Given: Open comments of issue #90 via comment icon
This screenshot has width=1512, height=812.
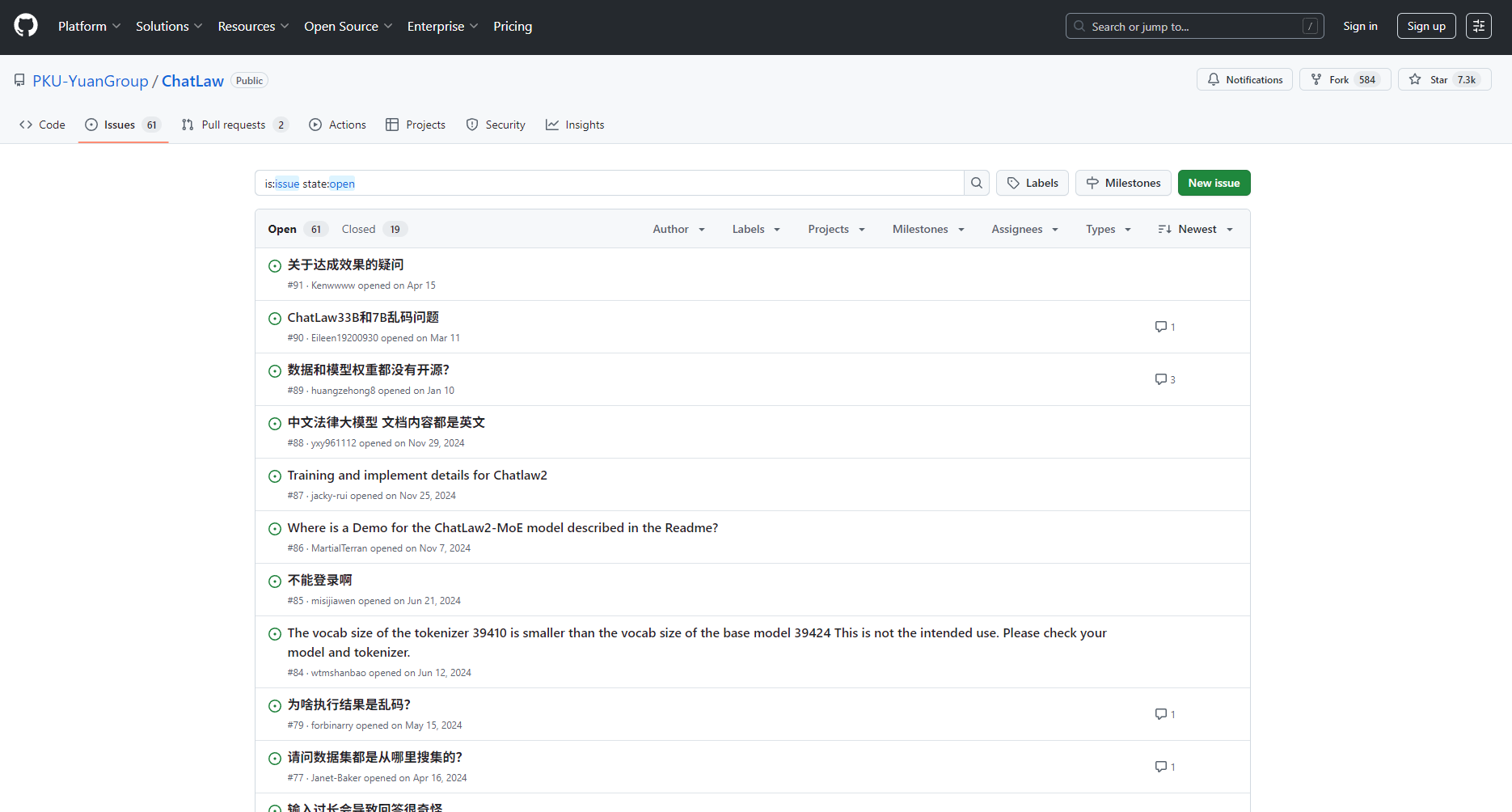Looking at the screenshot, I should point(1165,327).
